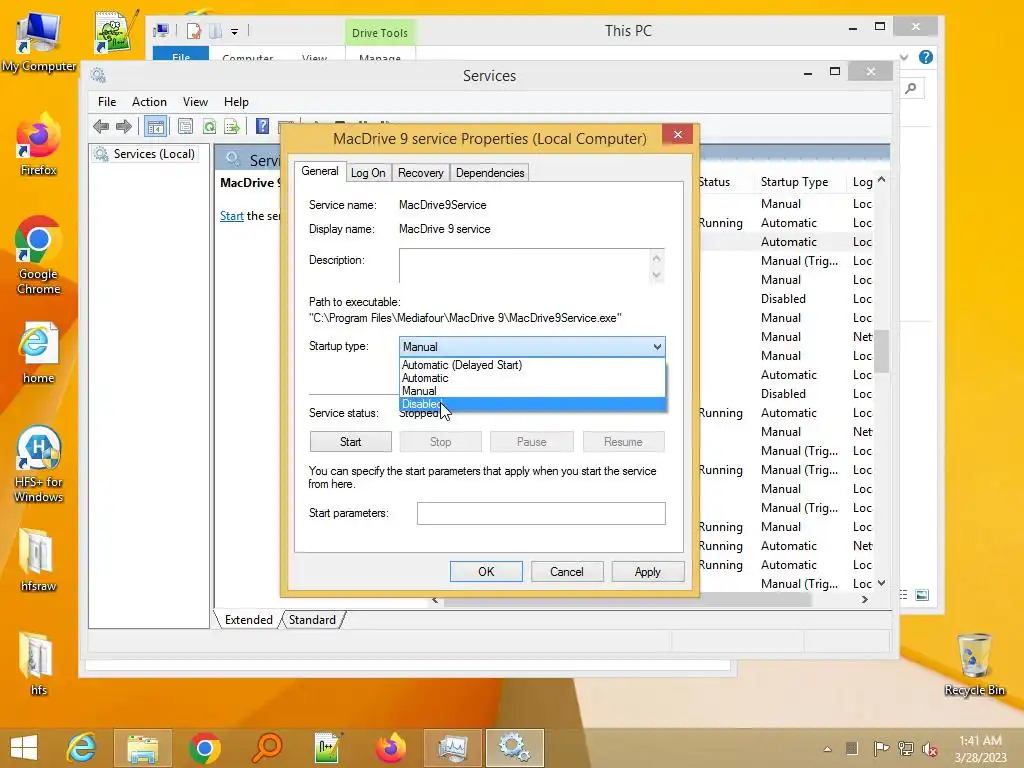Click the Properties quick access icon in This PC
Image resolution: width=1024 pixels, height=768 pixels.
[194, 31]
